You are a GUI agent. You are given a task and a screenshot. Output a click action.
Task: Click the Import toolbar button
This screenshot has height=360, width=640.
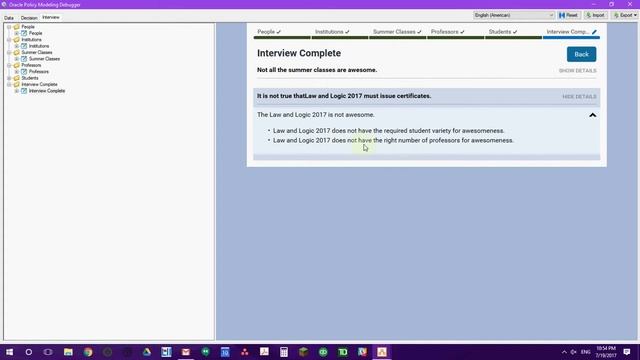point(596,15)
